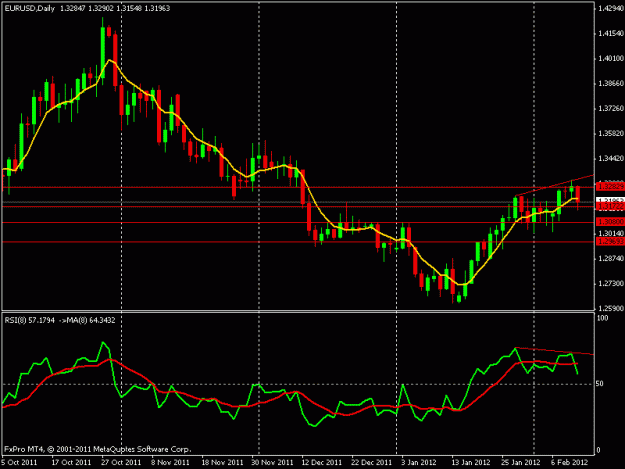Click the 1.40100 price axis label
Viewport: 625px width, 469px height.
[x=611, y=59]
